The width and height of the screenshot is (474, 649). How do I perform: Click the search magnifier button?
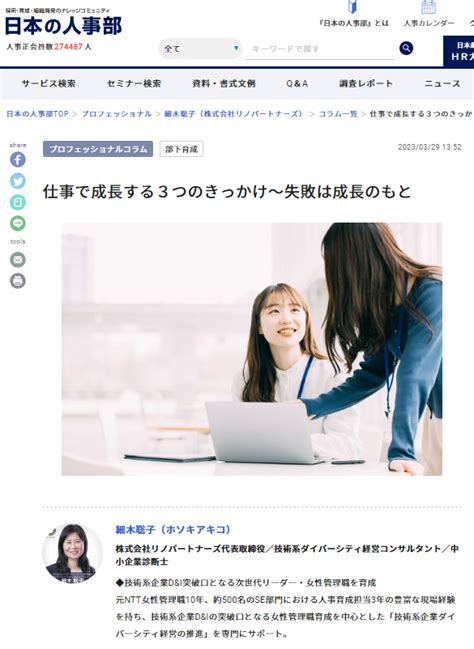point(406,48)
